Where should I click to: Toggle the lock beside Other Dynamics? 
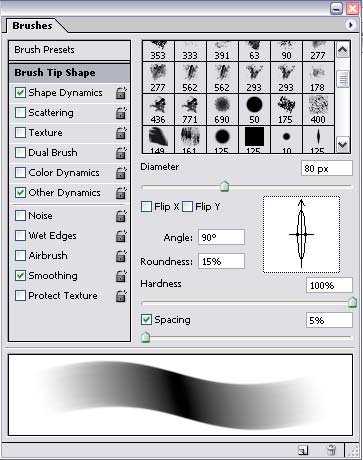click(121, 193)
